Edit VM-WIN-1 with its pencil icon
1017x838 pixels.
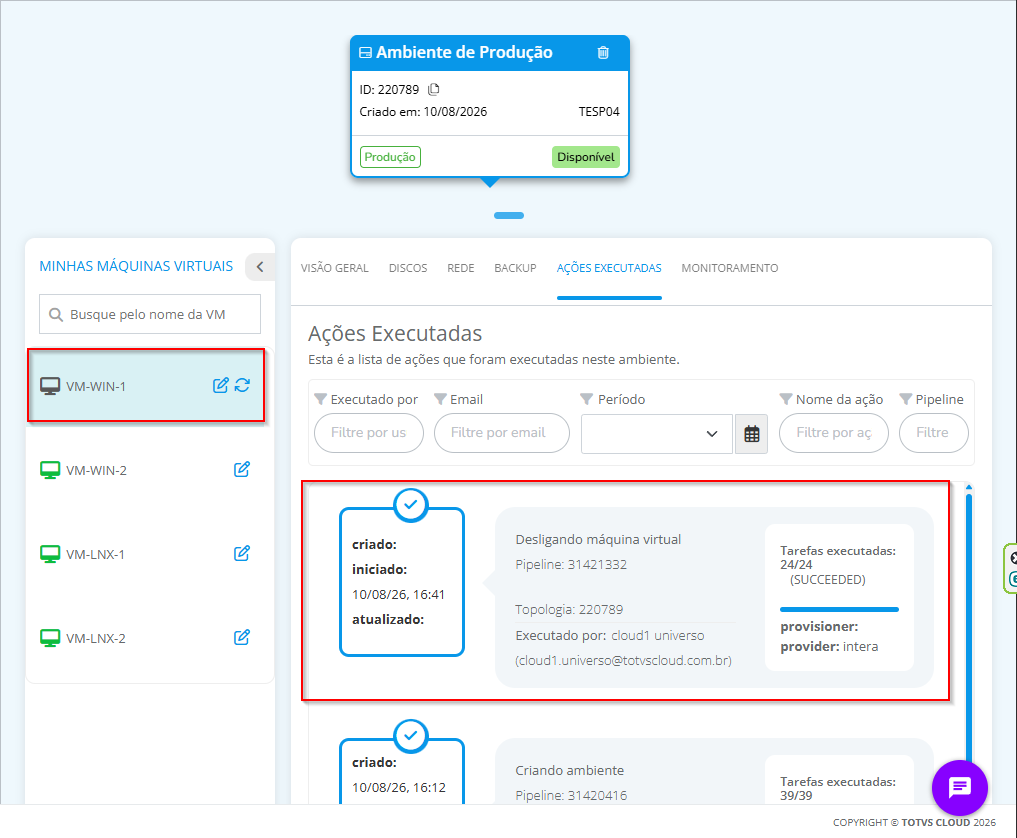click(x=221, y=385)
